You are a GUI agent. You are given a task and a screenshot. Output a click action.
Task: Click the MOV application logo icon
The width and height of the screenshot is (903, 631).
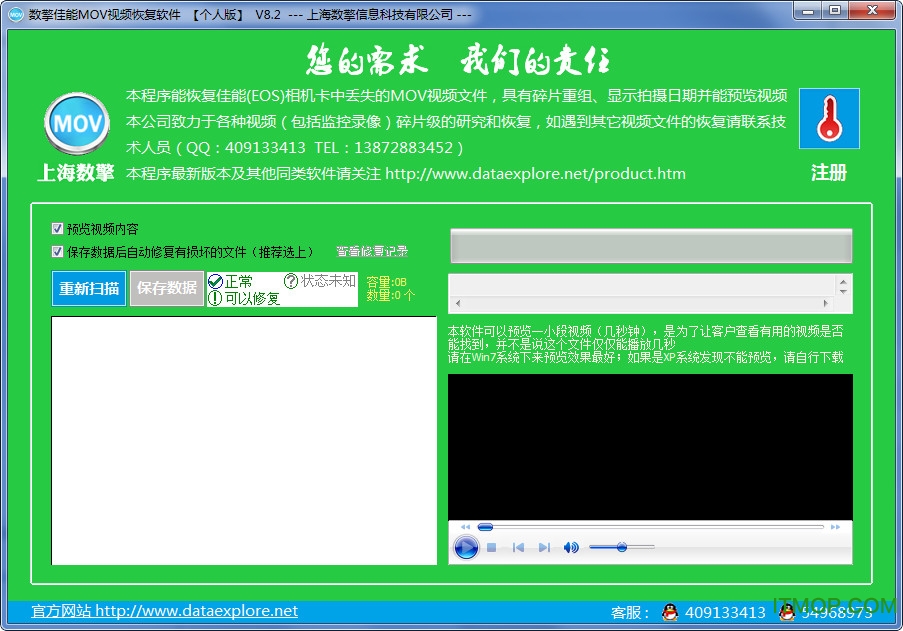point(76,120)
